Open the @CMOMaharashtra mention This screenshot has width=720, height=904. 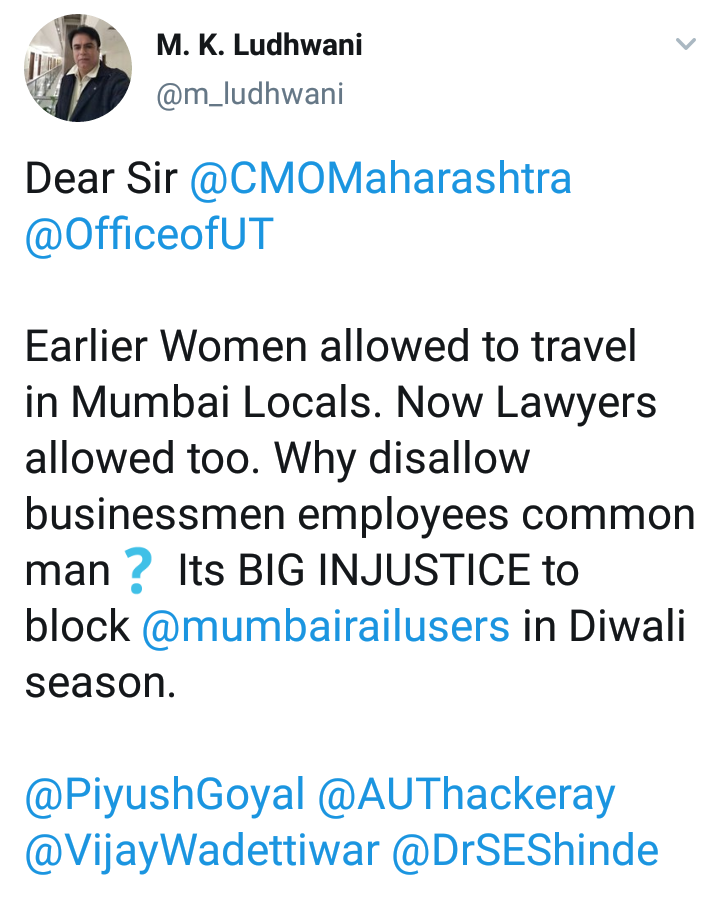[x=381, y=179]
